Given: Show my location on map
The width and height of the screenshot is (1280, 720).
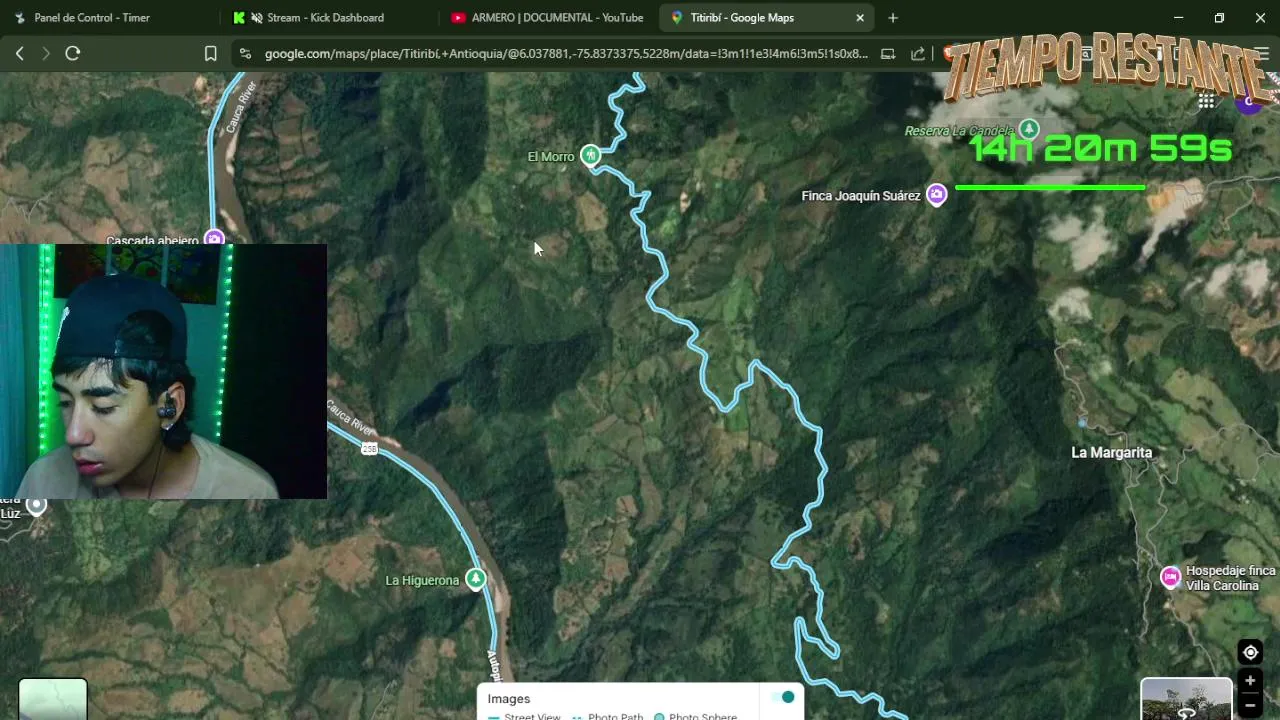Looking at the screenshot, I should [1250, 653].
